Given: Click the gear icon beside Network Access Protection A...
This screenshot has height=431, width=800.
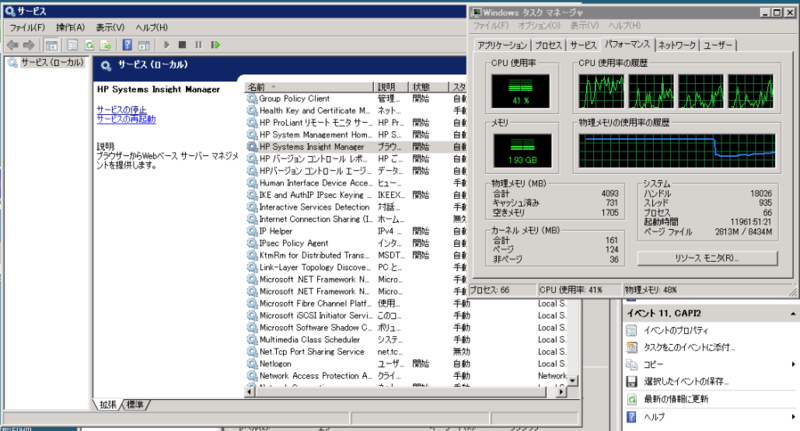Looking at the screenshot, I should tap(252, 376).
